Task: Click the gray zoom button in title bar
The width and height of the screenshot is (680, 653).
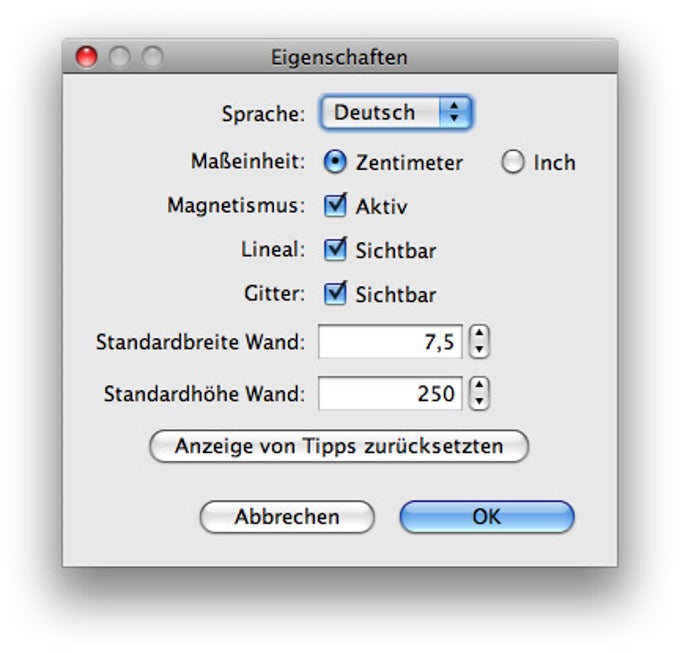Action: click(151, 58)
